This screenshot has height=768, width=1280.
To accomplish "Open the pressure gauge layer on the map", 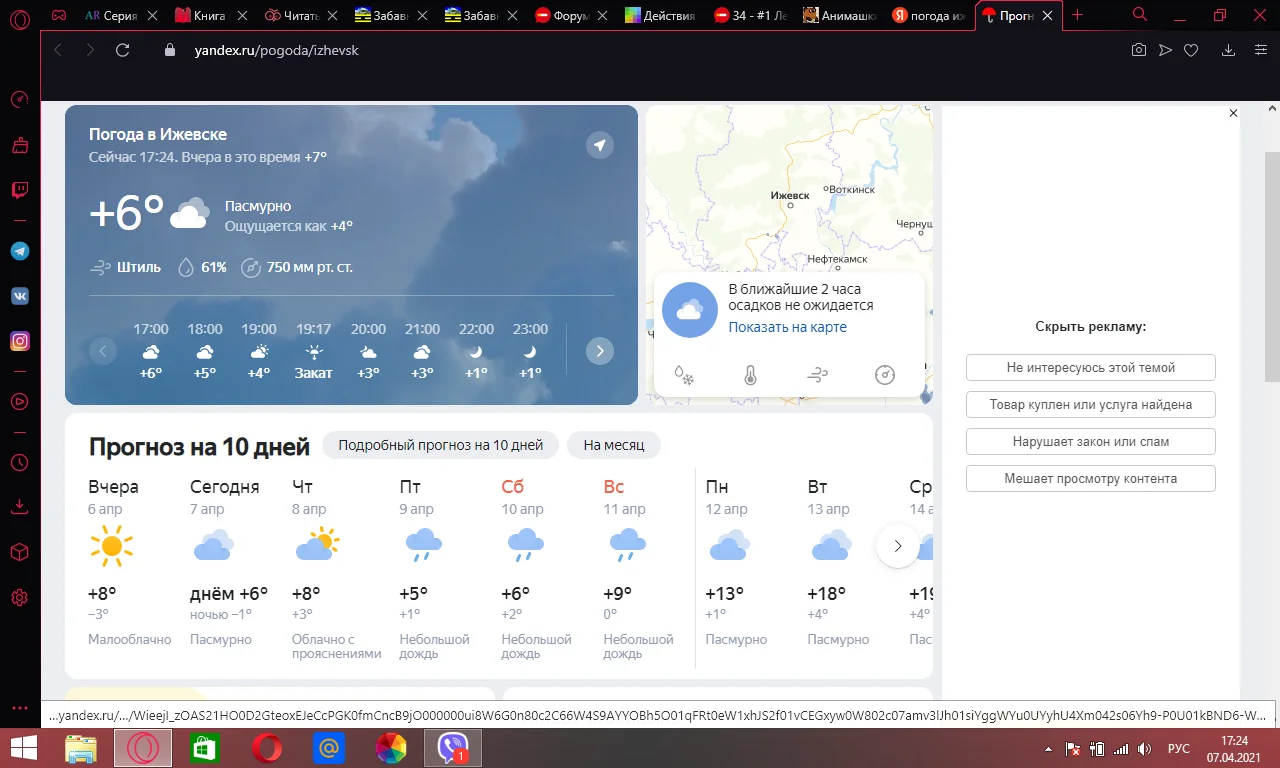I will point(884,374).
